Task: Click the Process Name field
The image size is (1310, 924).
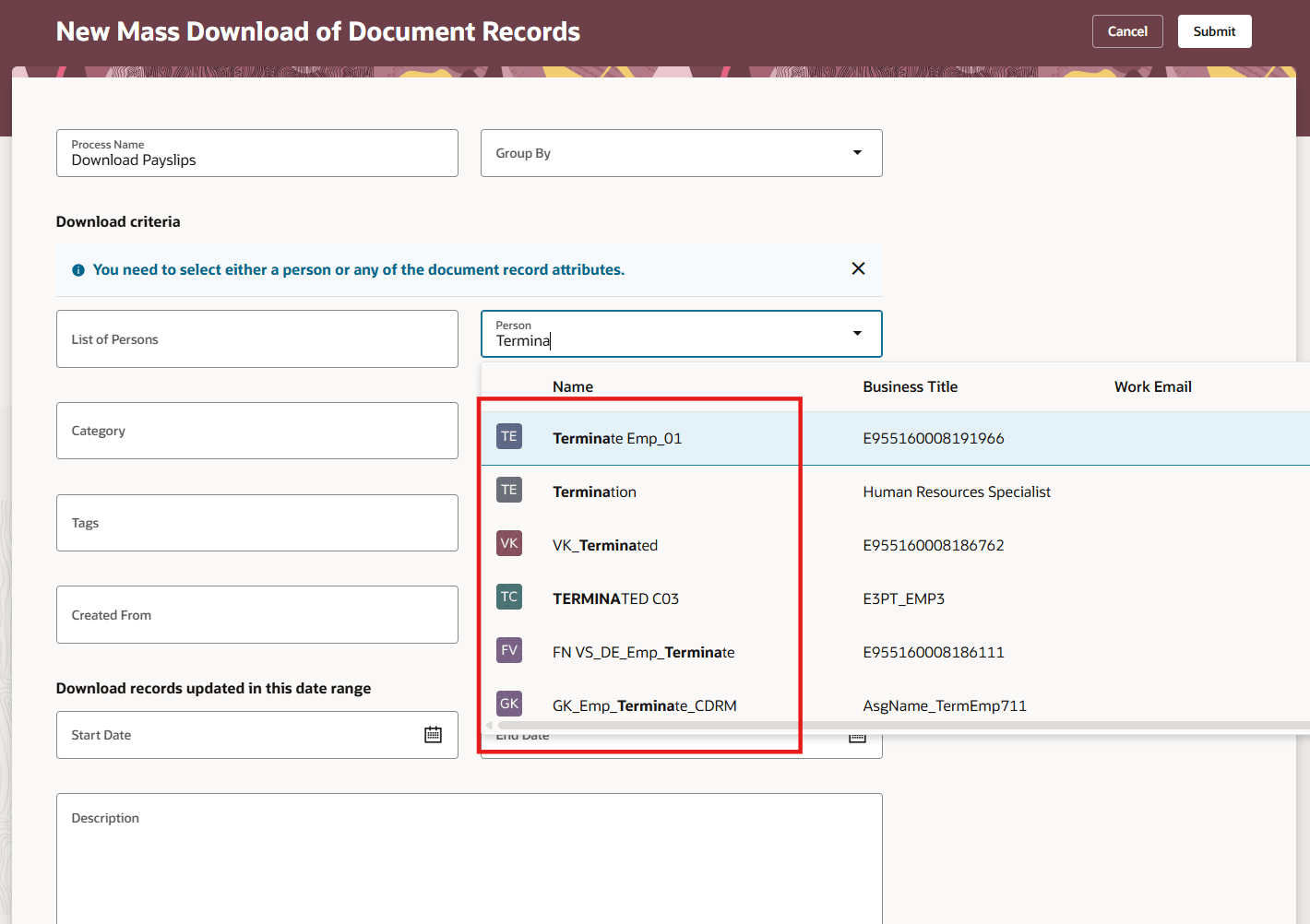Action: point(256,159)
